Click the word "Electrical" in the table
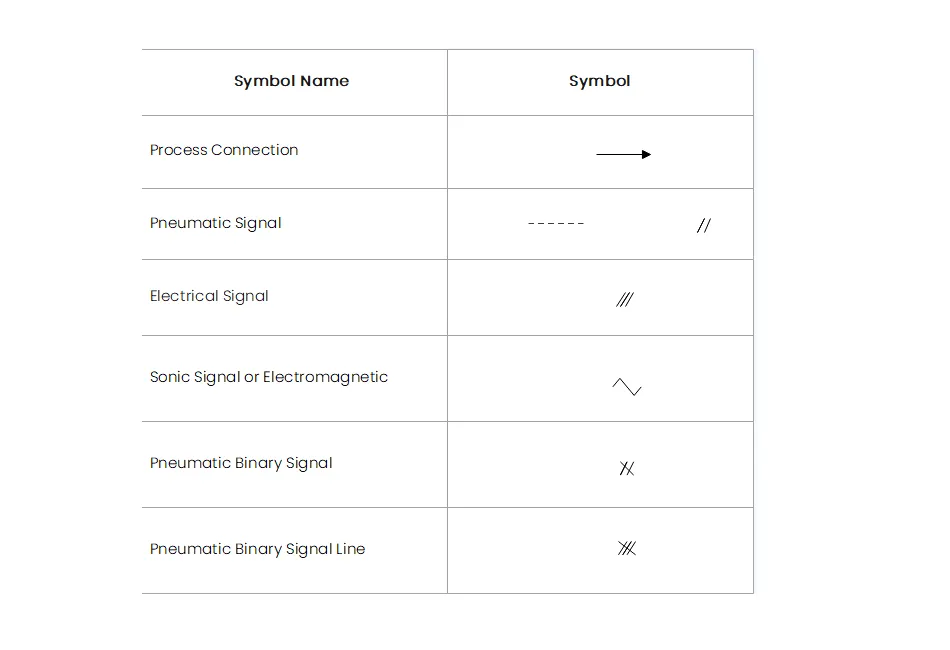This screenshot has width=950, height=650. point(183,296)
